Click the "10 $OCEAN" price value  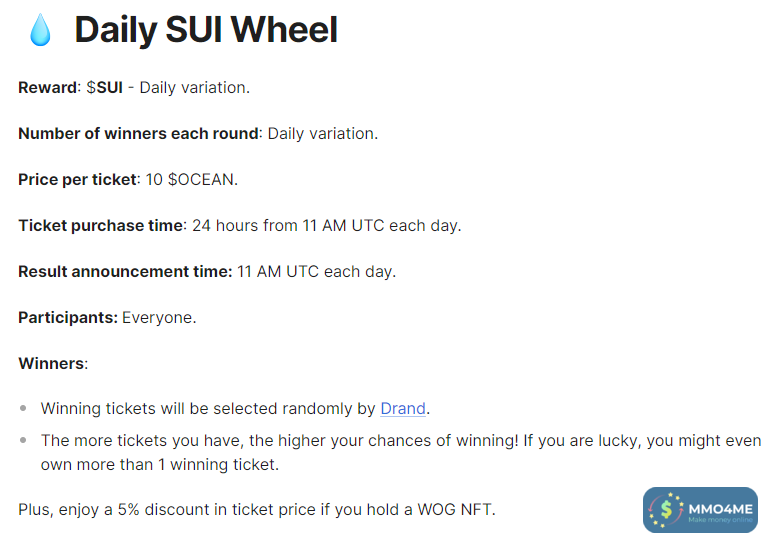(x=189, y=180)
